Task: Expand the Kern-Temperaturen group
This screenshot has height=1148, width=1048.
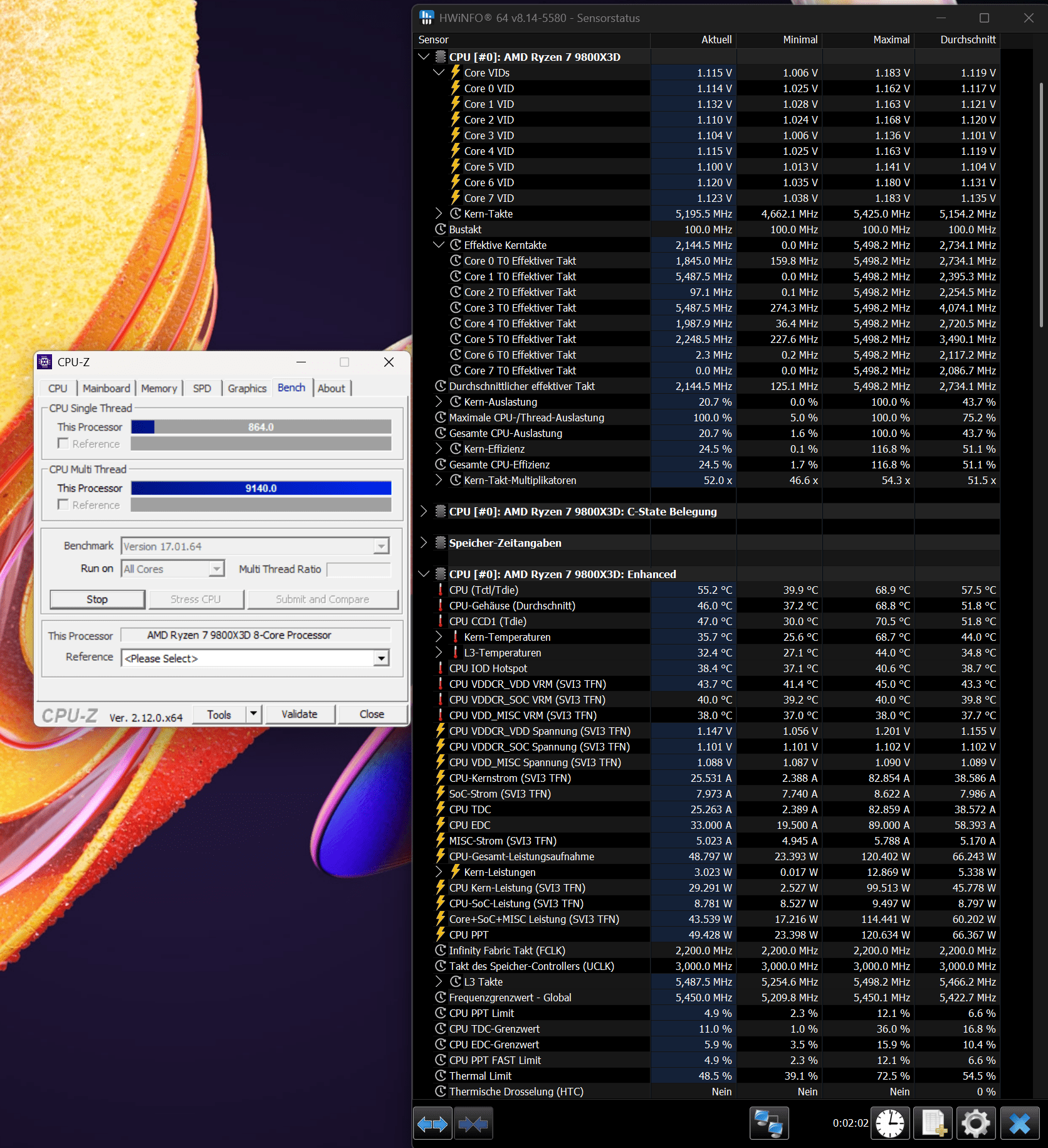Action: (439, 637)
